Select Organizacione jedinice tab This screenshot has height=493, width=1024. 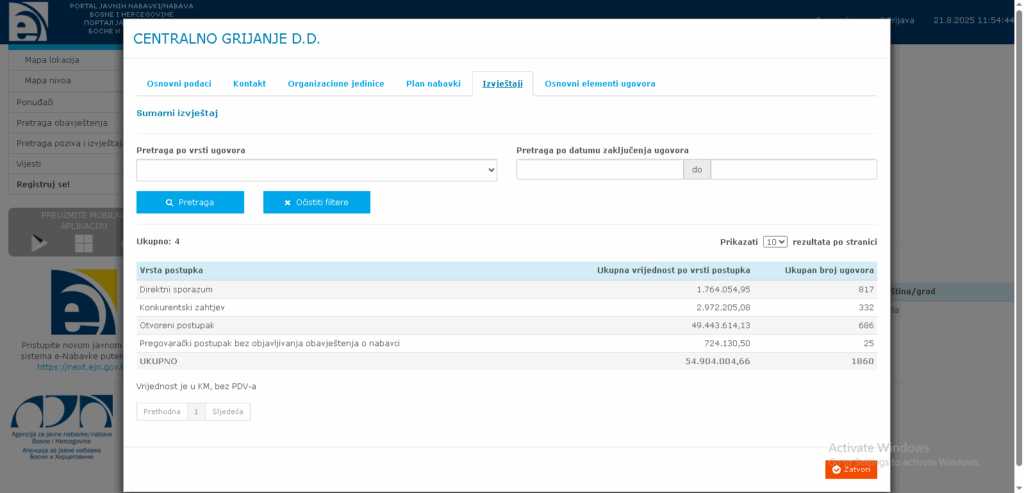click(x=336, y=84)
